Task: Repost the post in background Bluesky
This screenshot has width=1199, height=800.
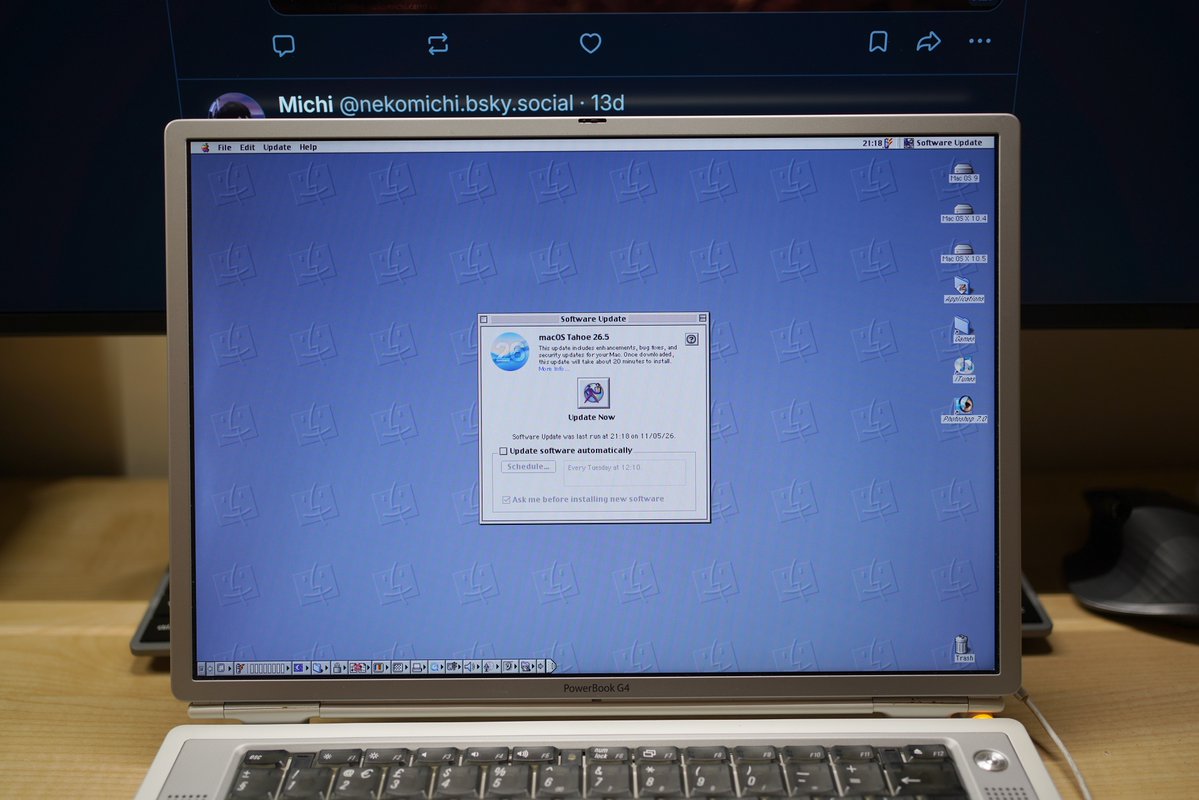Action: [437, 44]
